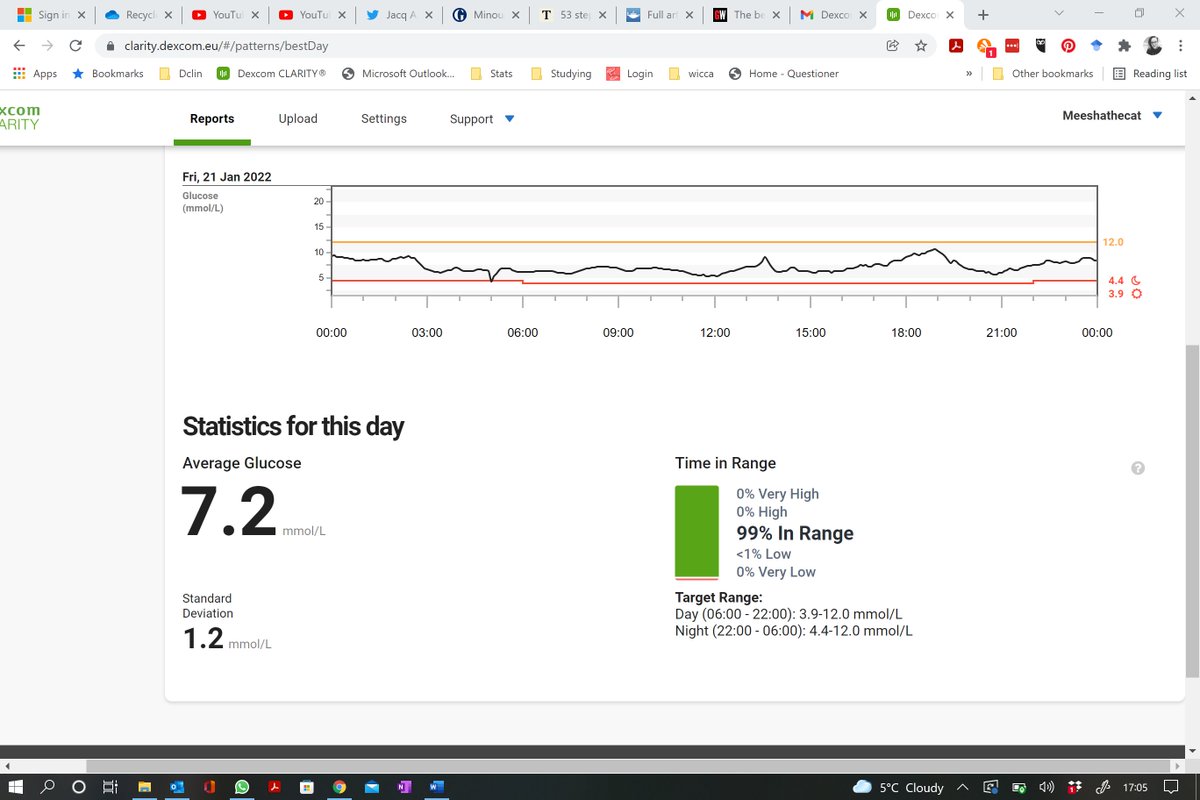Open the Pinterest browser extension
The image size is (1200, 800).
tap(1068, 46)
